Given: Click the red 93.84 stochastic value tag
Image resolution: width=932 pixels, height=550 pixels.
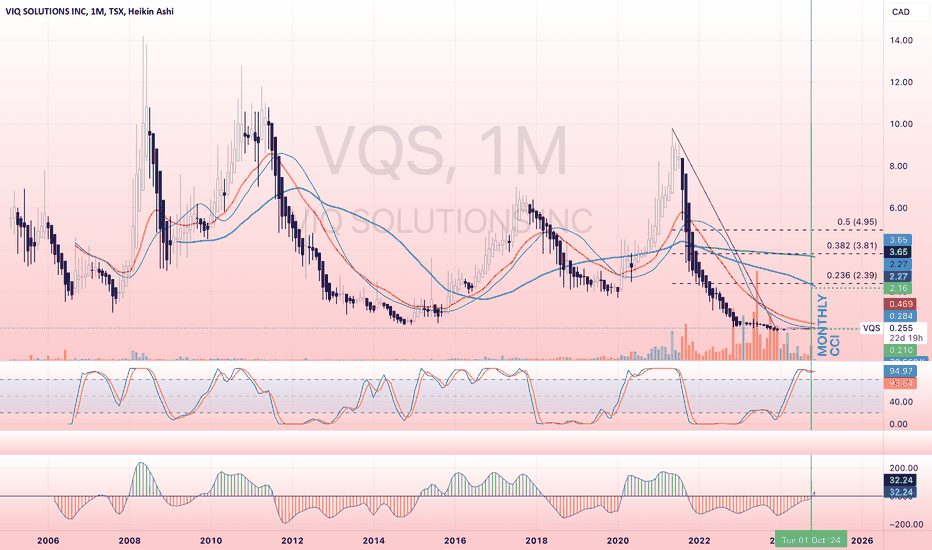Looking at the screenshot, I should pos(900,383).
